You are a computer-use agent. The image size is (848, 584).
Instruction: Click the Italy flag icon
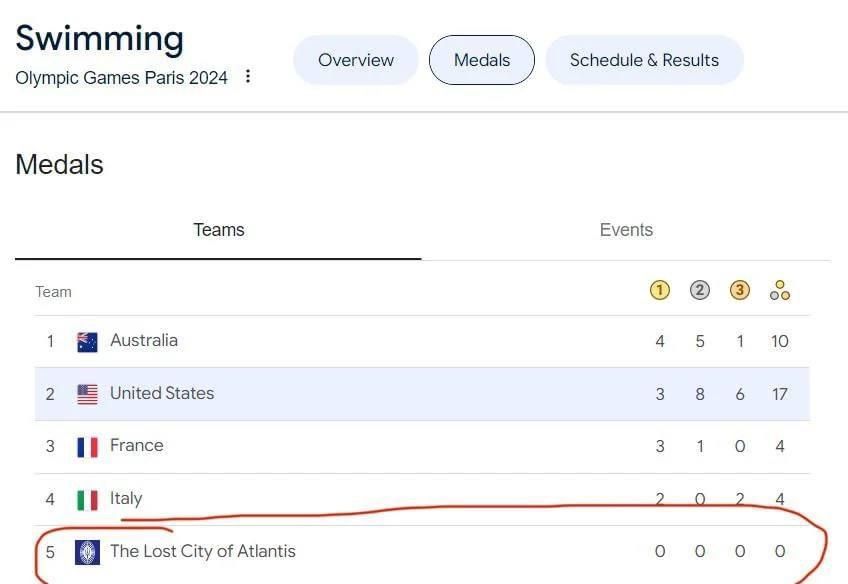(87, 500)
